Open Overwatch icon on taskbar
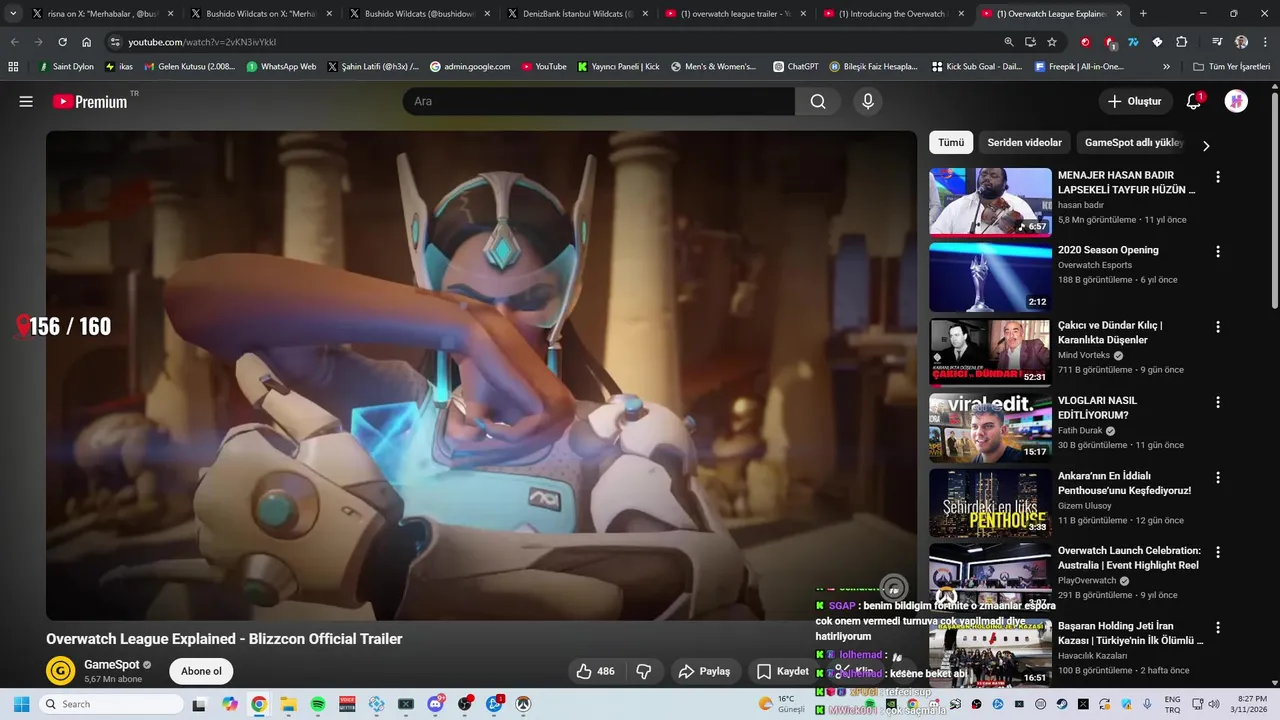1280x720 pixels. (x=522, y=704)
